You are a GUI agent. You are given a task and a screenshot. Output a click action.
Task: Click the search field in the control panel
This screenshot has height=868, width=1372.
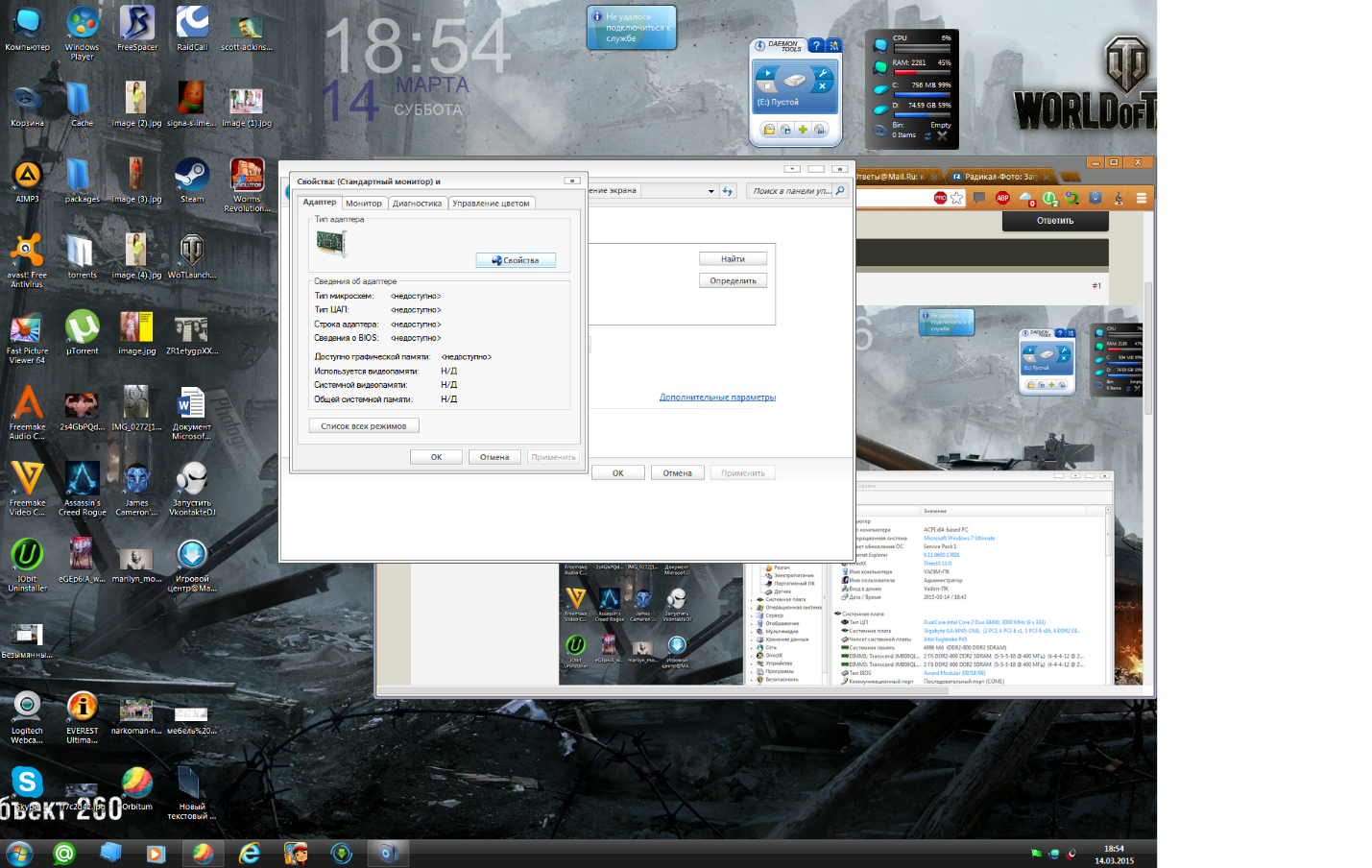790,191
